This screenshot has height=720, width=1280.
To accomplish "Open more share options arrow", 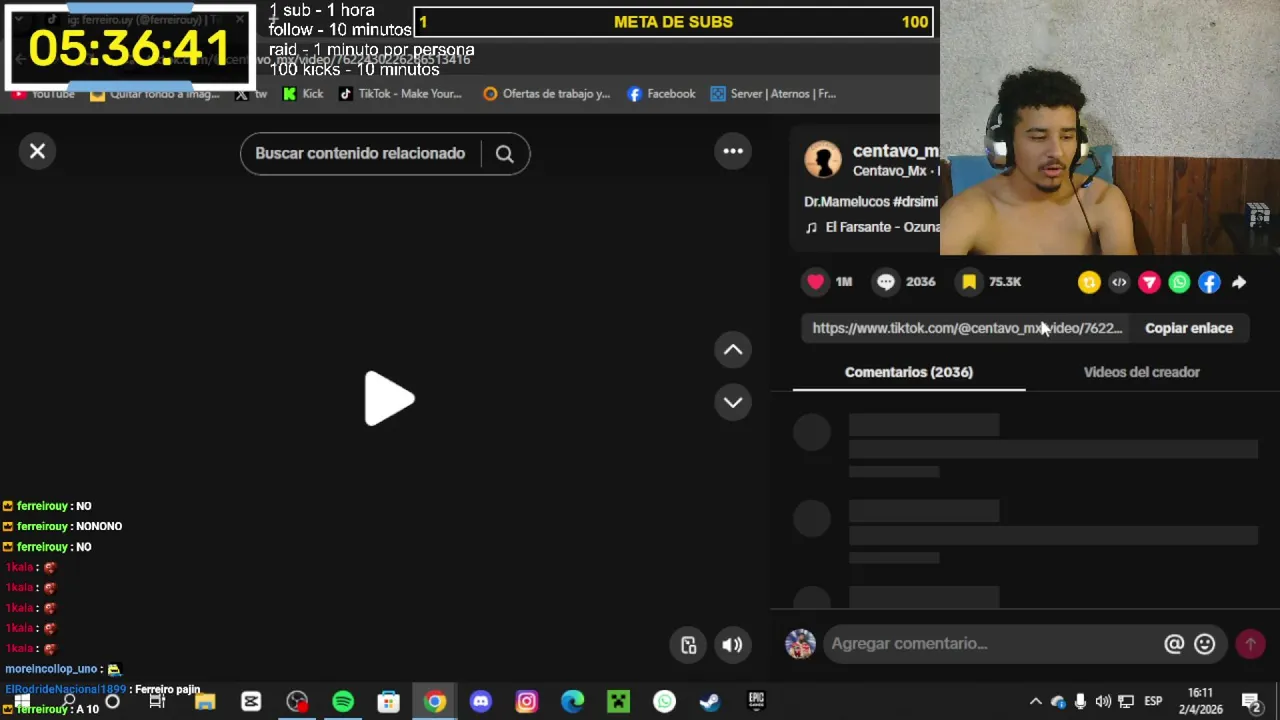I will point(1239,283).
